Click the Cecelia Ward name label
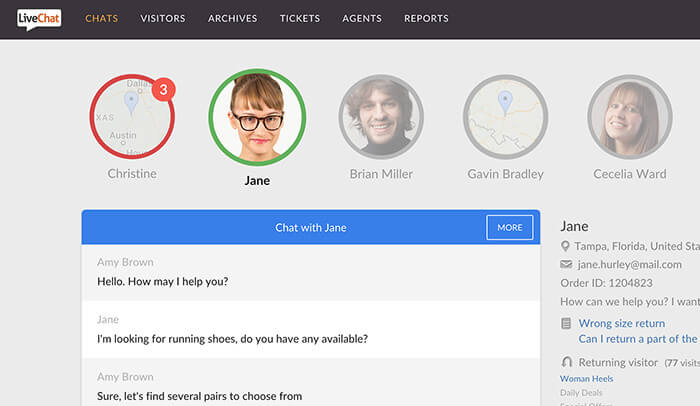The image size is (700, 406). (630, 174)
